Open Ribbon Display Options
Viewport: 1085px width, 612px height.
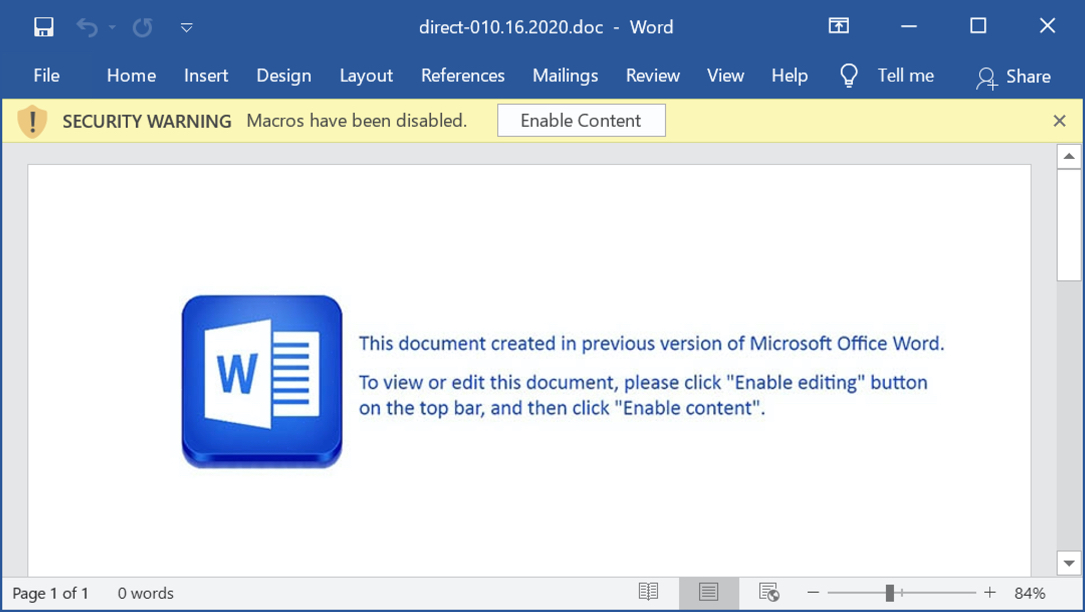[839, 26]
